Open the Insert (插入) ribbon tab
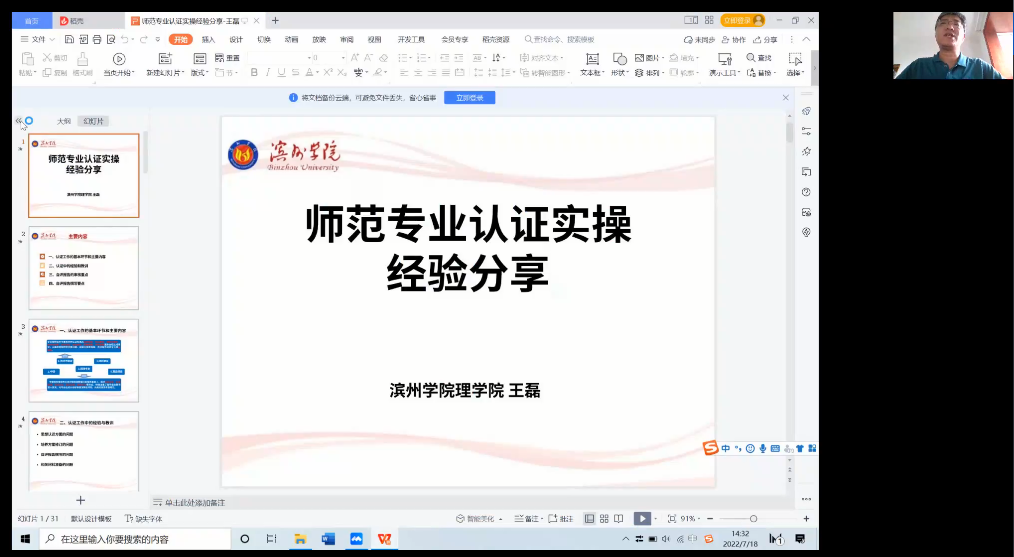 pos(208,39)
